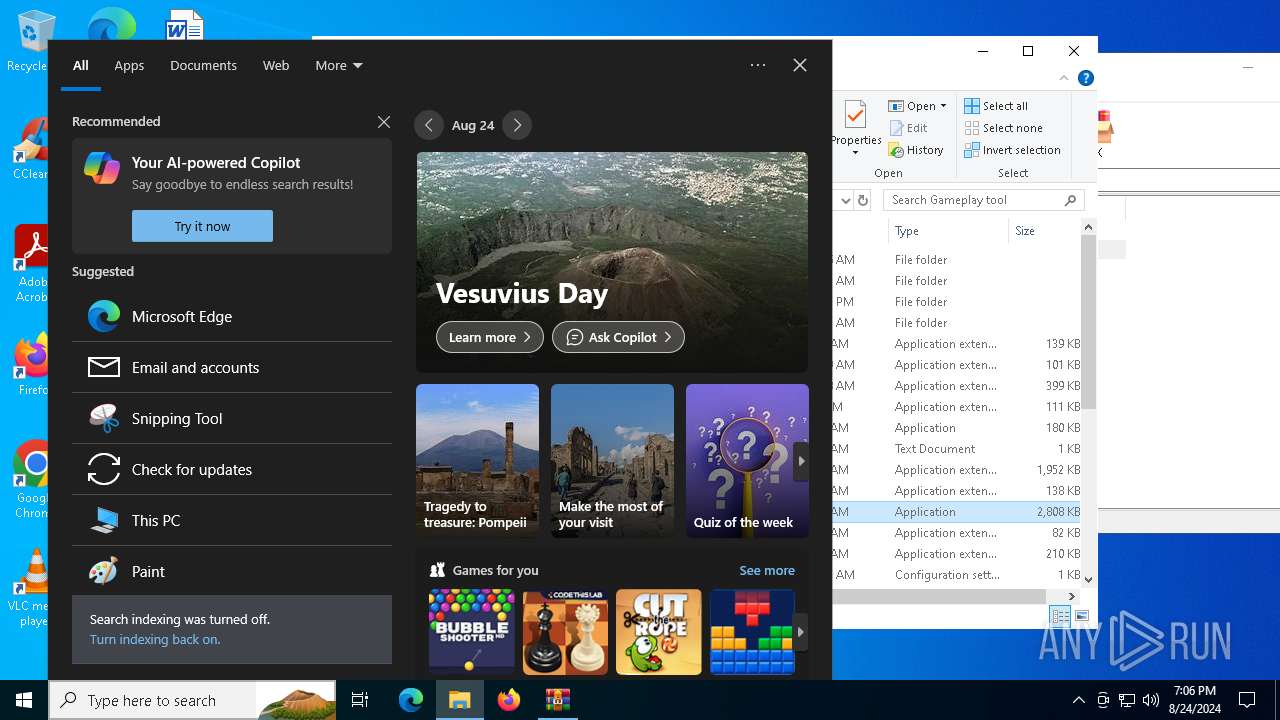Show more story cards with the right arrow
Screen dimensions: 1280x720
(801, 461)
